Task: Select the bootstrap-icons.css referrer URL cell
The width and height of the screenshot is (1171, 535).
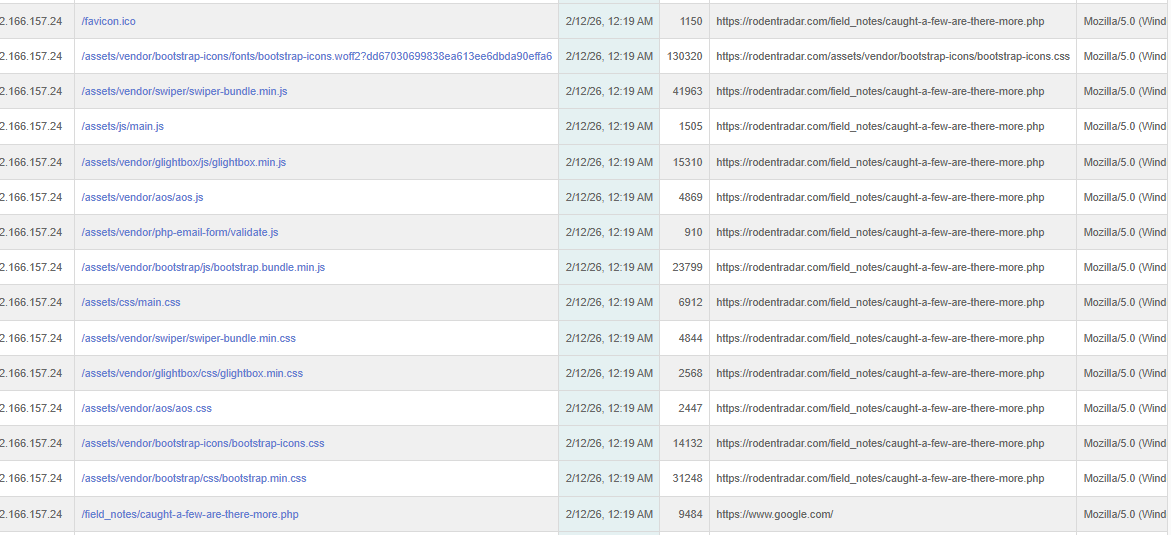Action: (892, 56)
